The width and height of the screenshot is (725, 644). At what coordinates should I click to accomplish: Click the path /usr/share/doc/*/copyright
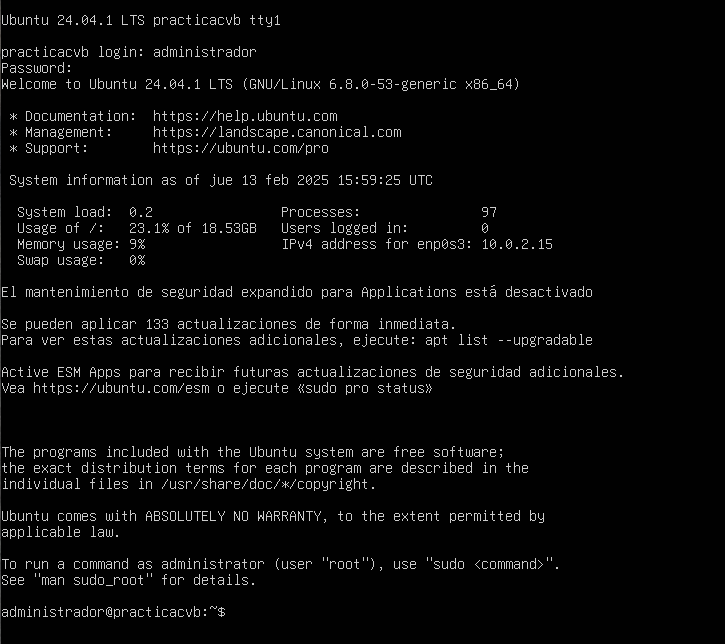(264, 484)
